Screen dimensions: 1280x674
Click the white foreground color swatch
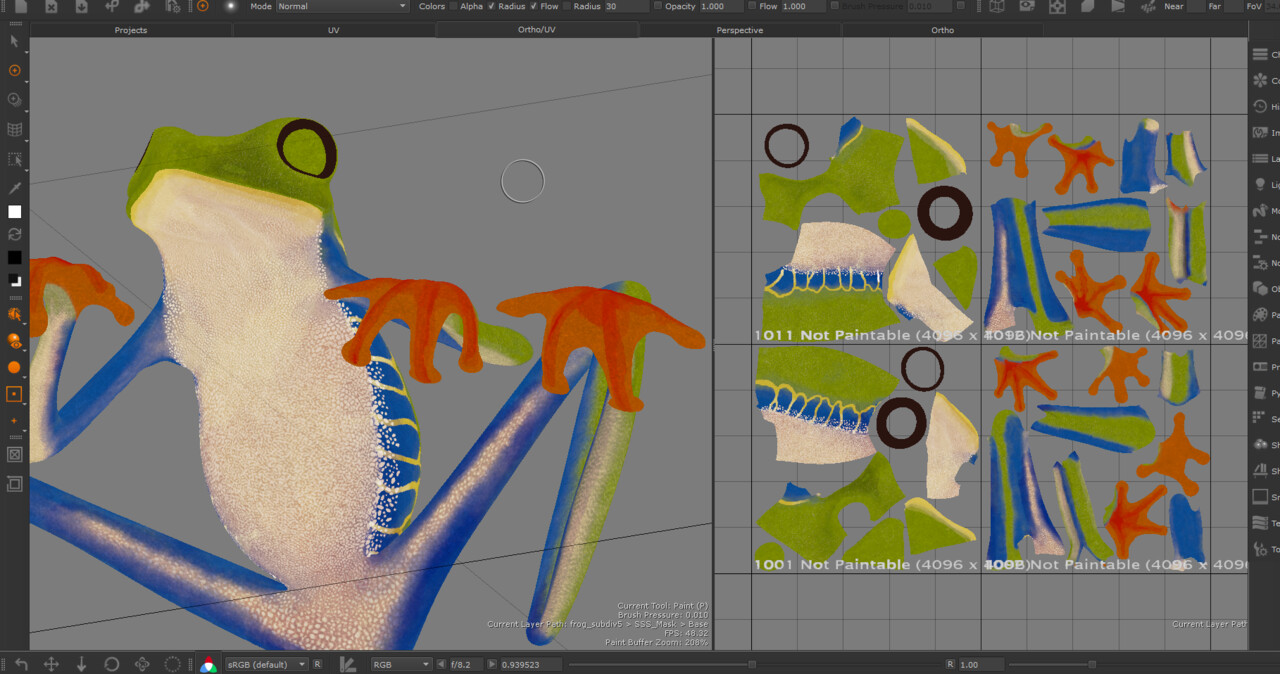click(x=14, y=212)
